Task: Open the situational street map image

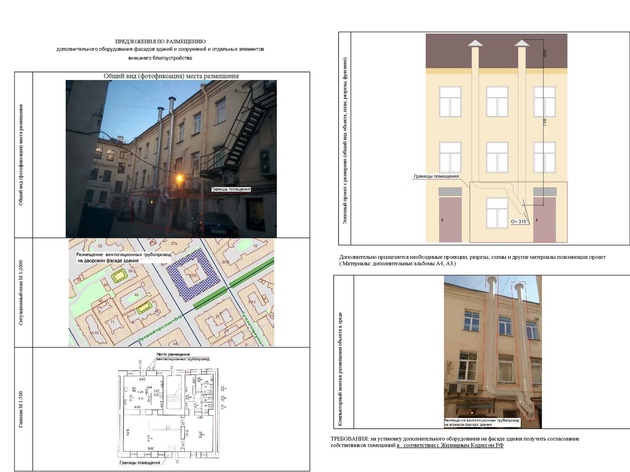Action: (x=171, y=292)
